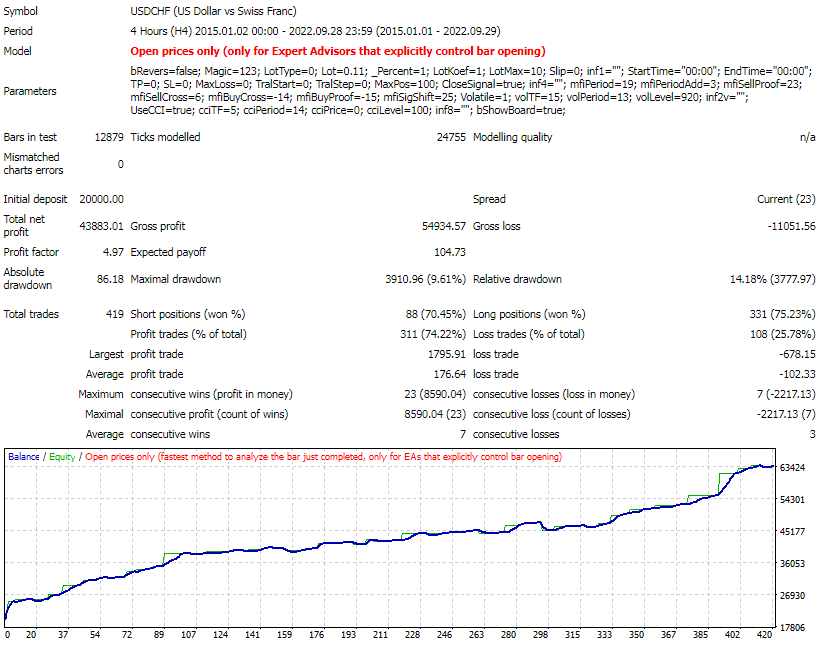Viewport: 824px width, 645px height.
Task: Click the Total net profit value 43883.01
Action: point(101,226)
